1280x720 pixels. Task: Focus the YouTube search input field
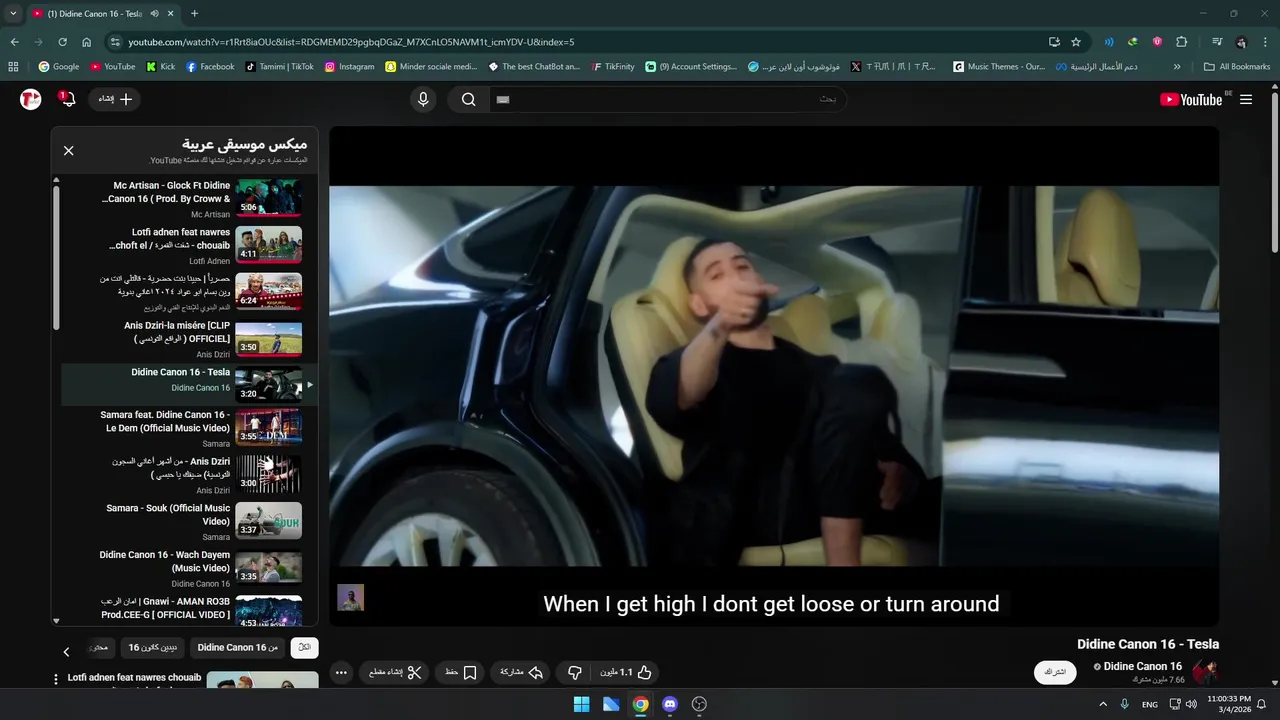click(x=666, y=99)
